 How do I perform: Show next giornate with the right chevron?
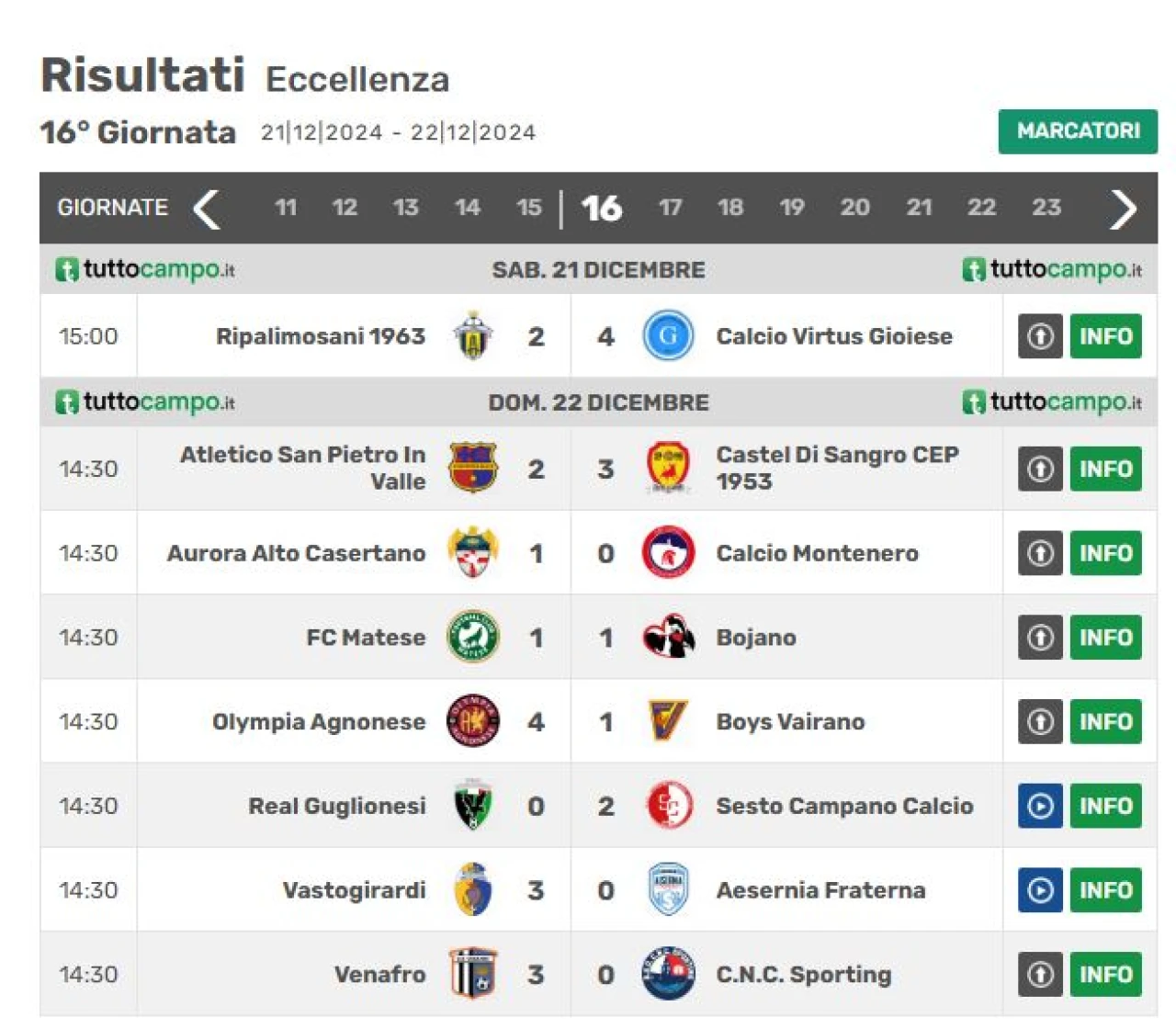click(x=1123, y=209)
